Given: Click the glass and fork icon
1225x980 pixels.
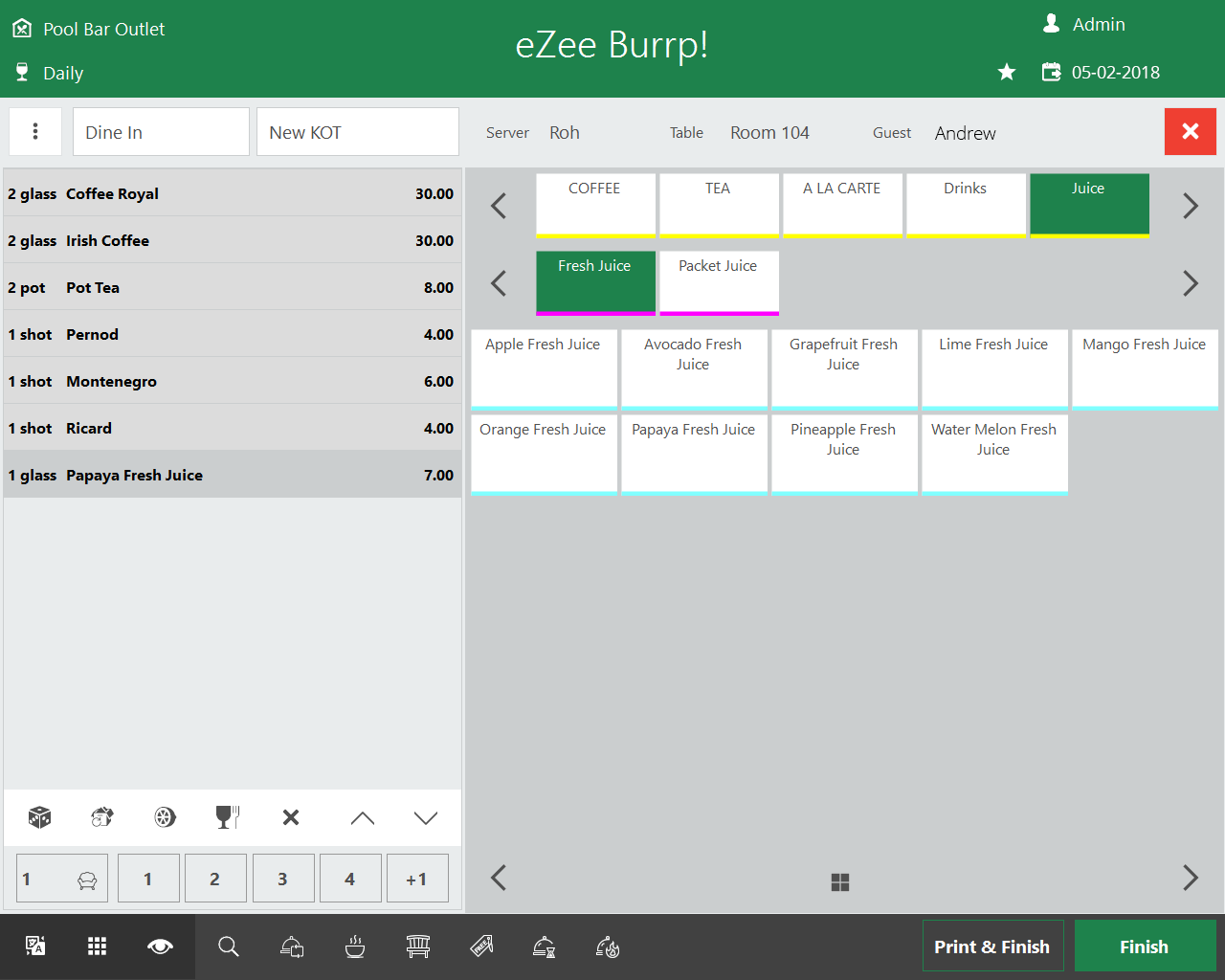Looking at the screenshot, I should point(228,817).
